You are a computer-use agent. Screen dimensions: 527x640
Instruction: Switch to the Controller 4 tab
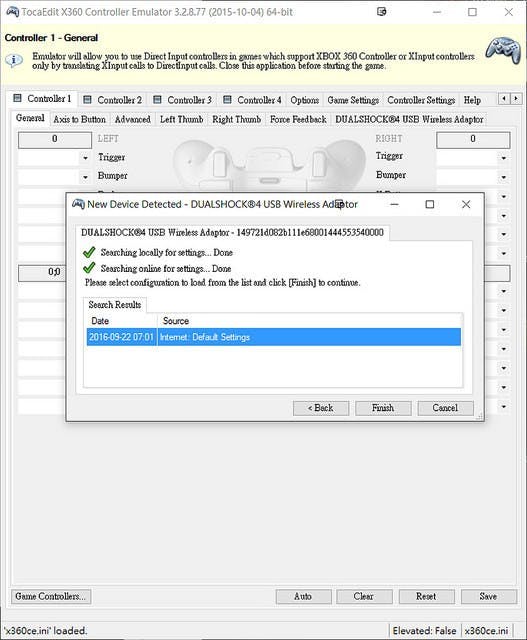252,100
